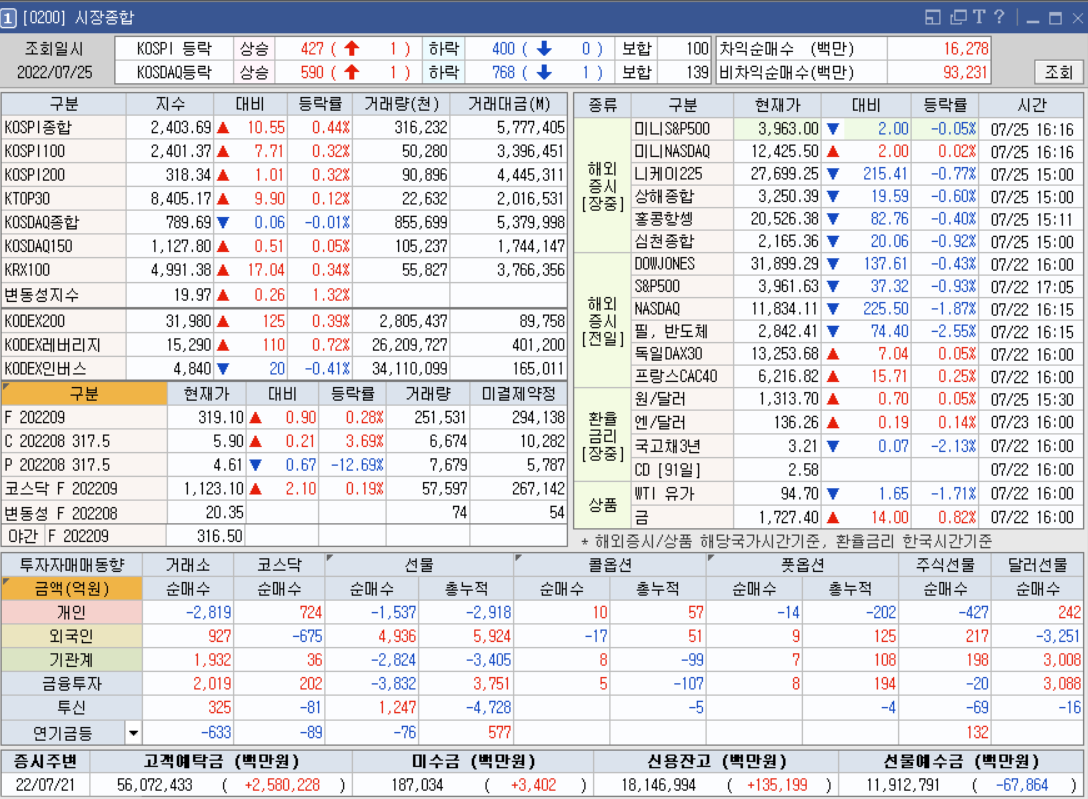This screenshot has width=1088, height=799.
Task: Select the 코스닥 F 202209 row
Action: 284,489
